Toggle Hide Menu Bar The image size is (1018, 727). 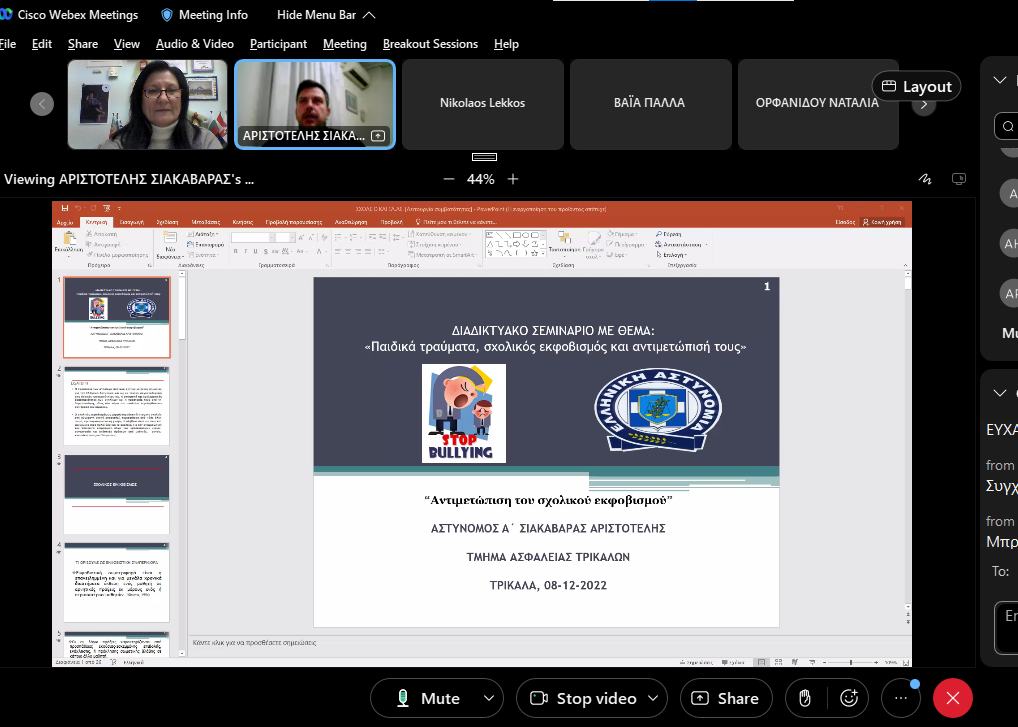point(325,15)
